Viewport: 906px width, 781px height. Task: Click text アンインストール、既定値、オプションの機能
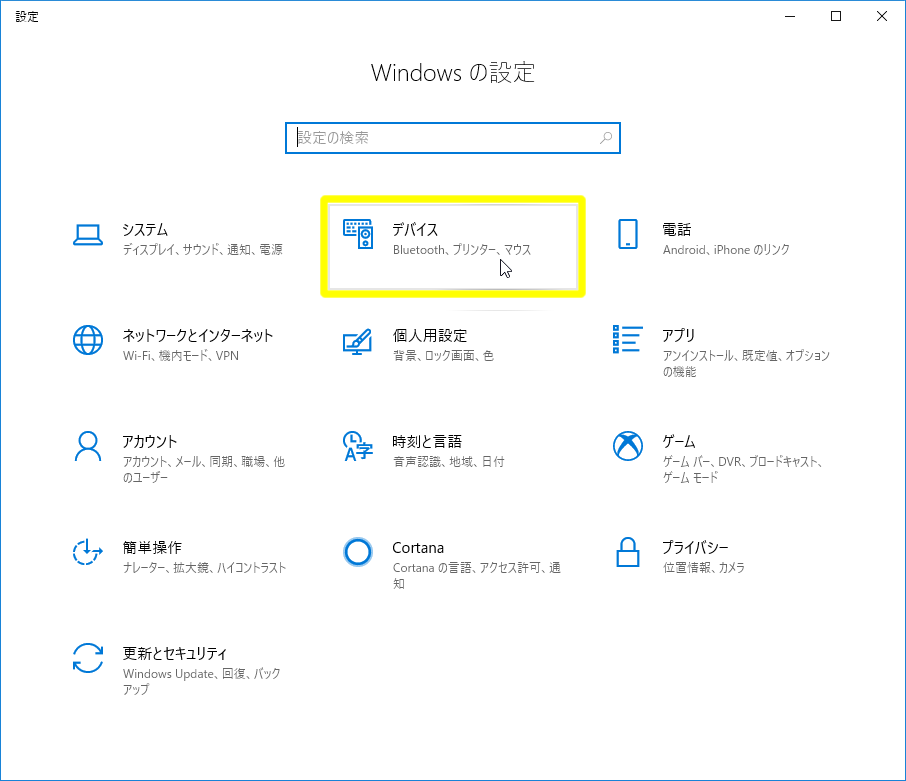747,363
